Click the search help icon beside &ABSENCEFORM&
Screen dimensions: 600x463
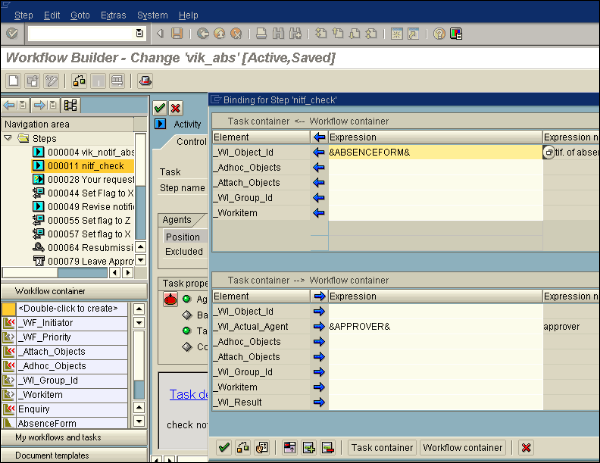pos(548,152)
